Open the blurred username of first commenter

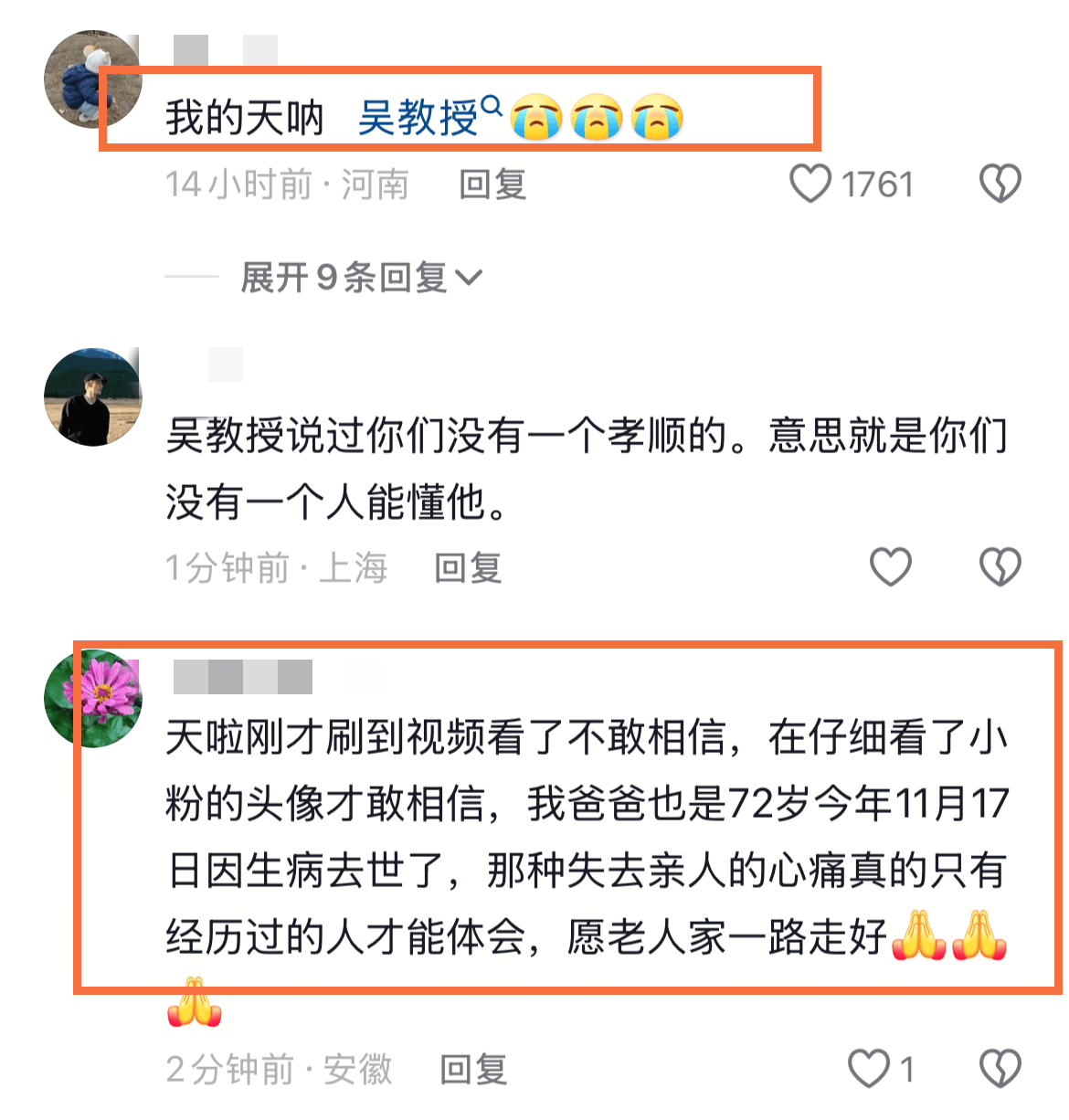coord(225,49)
